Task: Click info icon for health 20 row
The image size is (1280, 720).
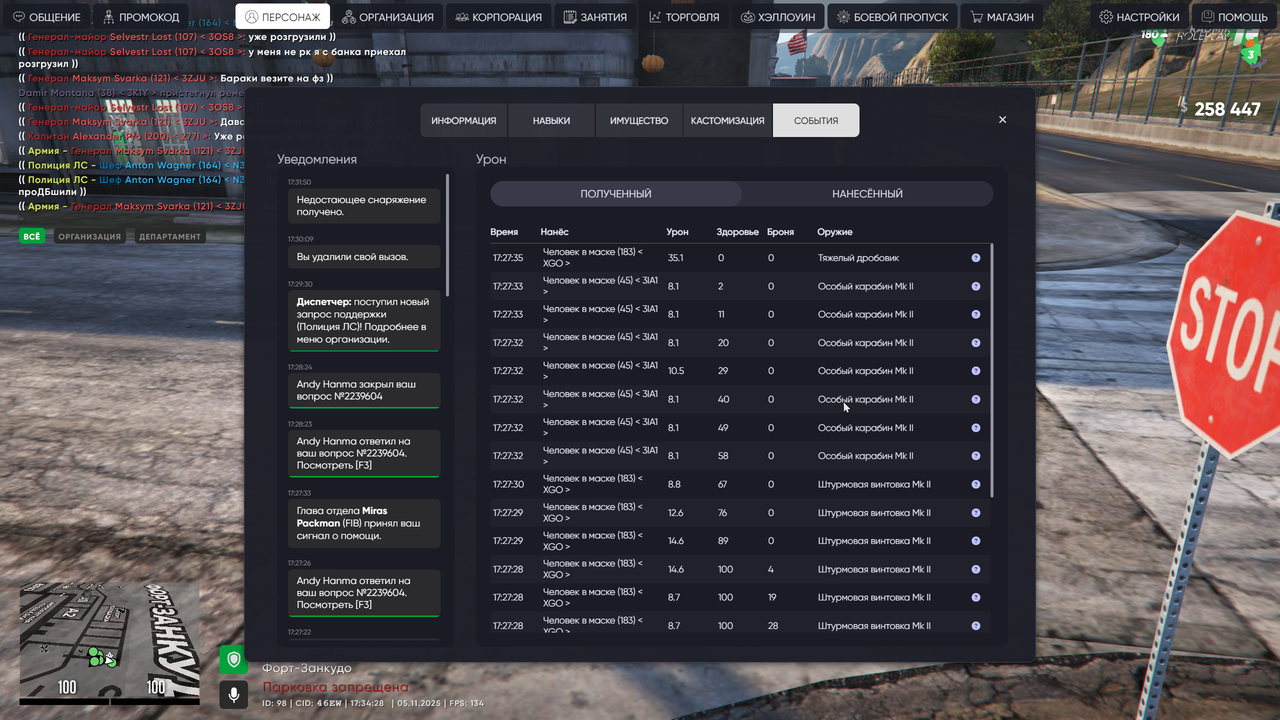Action: pos(976,343)
